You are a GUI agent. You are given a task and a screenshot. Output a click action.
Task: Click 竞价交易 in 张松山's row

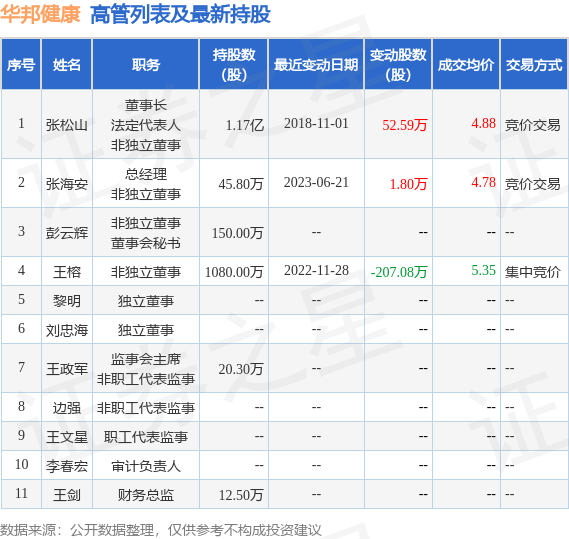pyautogui.click(x=532, y=125)
